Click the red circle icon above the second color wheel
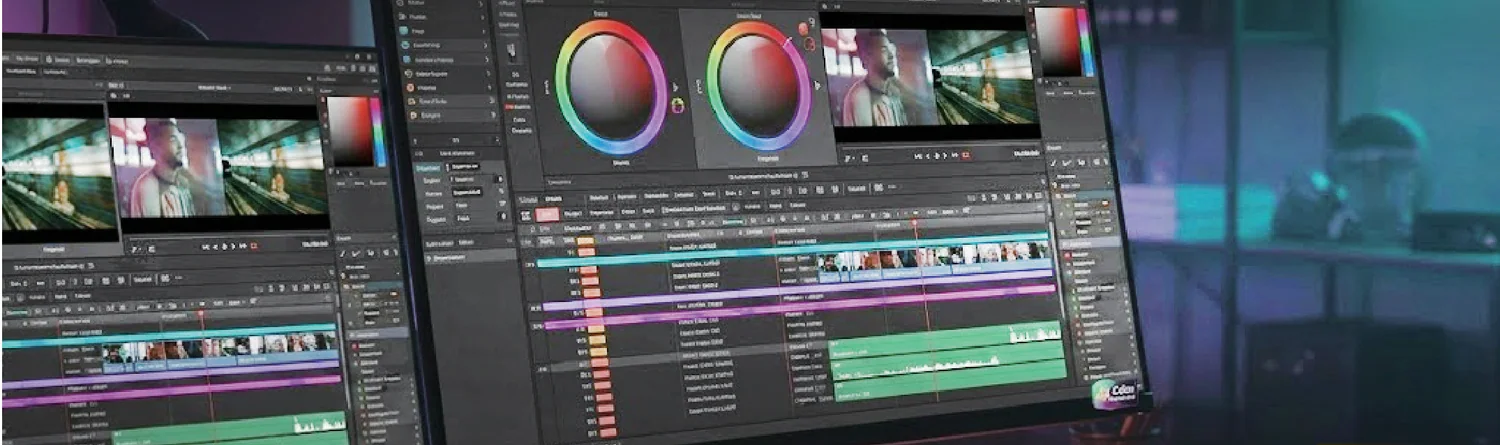The height and width of the screenshot is (445, 1500). 802,27
